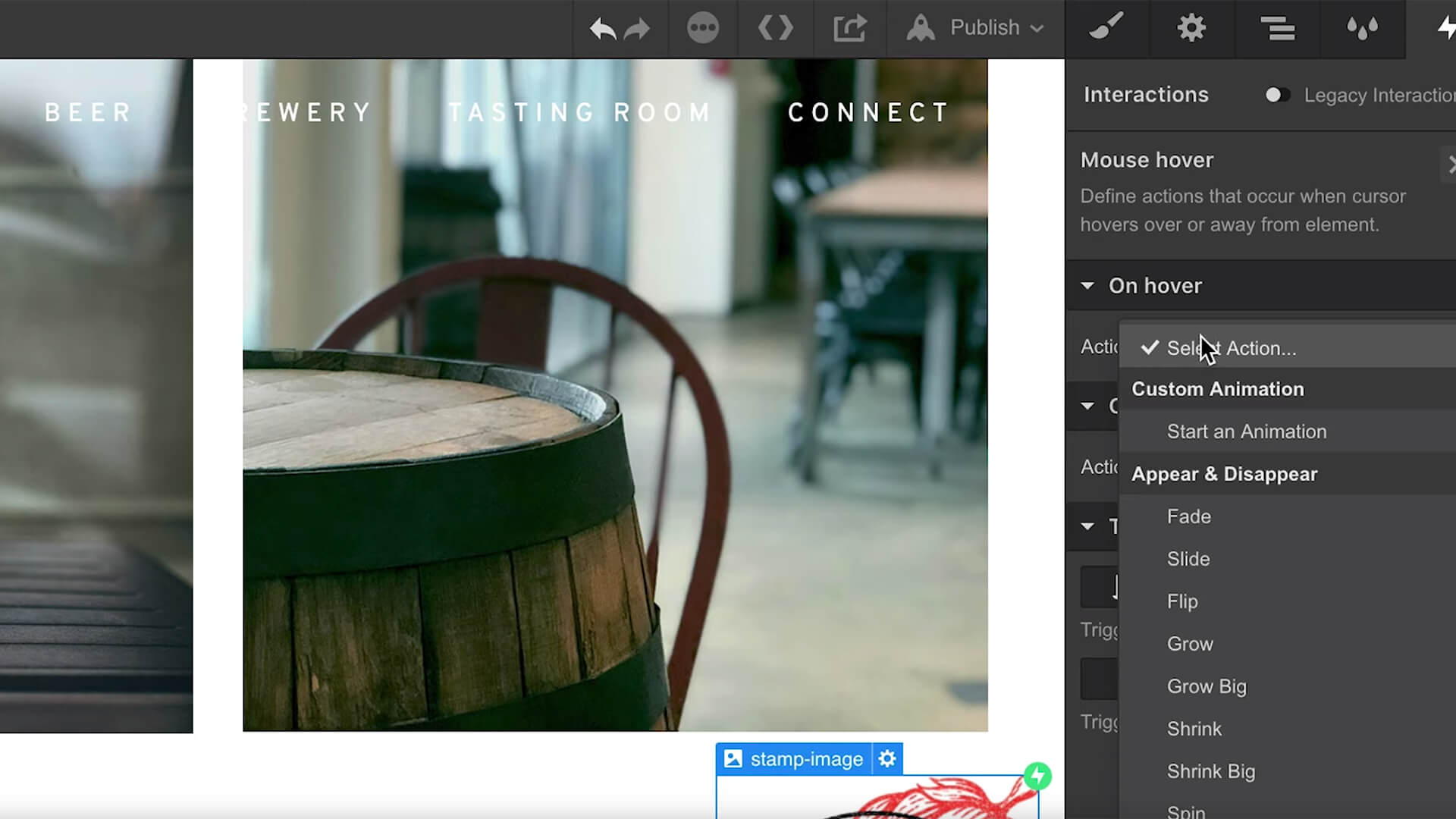Expand the Mouse hover chevron

click(x=1448, y=165)
